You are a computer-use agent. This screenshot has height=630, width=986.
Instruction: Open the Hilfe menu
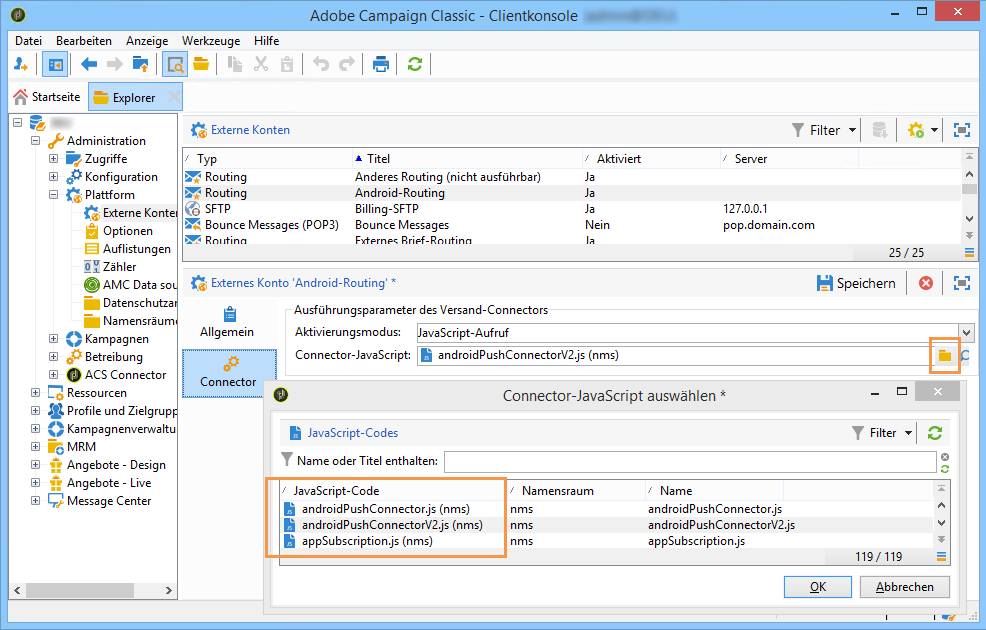pyautogui.click(x=267, y=41)
